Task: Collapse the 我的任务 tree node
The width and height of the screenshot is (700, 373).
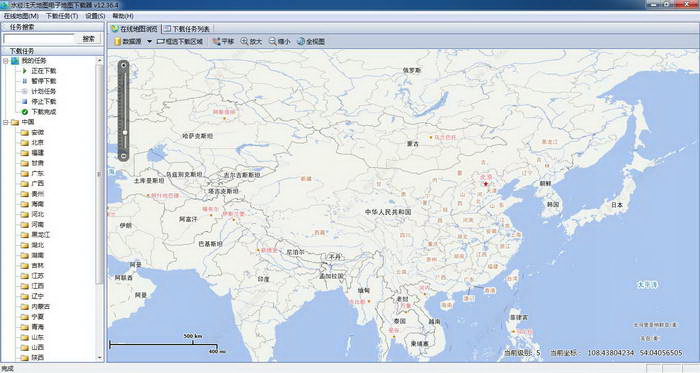Action: [x=6, y=61]
